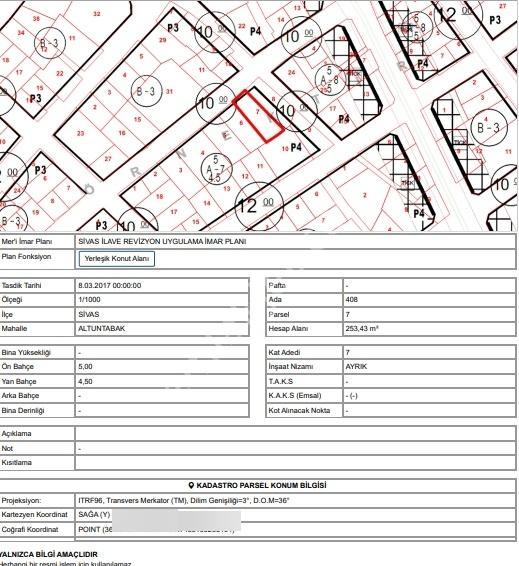Click the Kısıtlama label
This screenshot has height=566, width=519.
coord(17,463)
